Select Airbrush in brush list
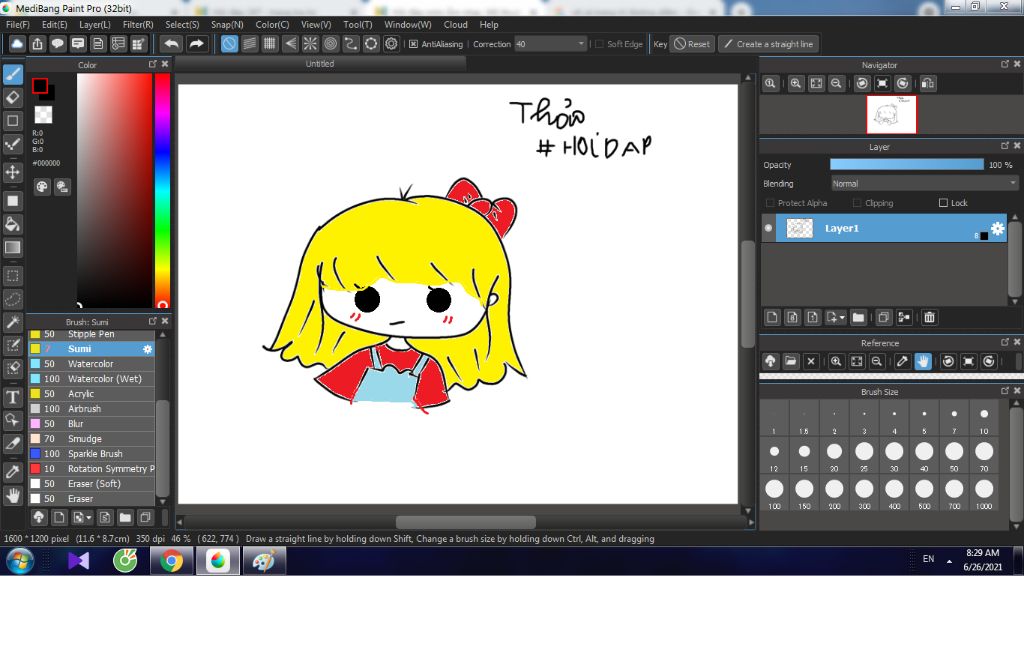 coord(91,409)
